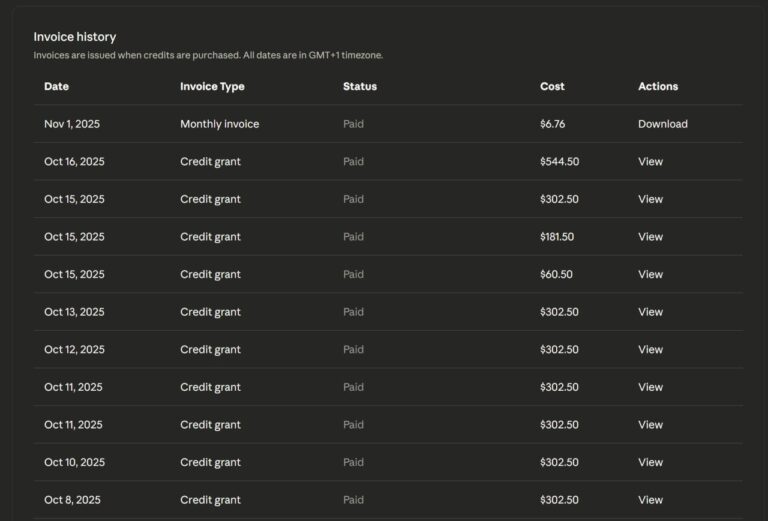Click the Nov 1, 2025 date cell
The image size is (768, 521).
72,124
